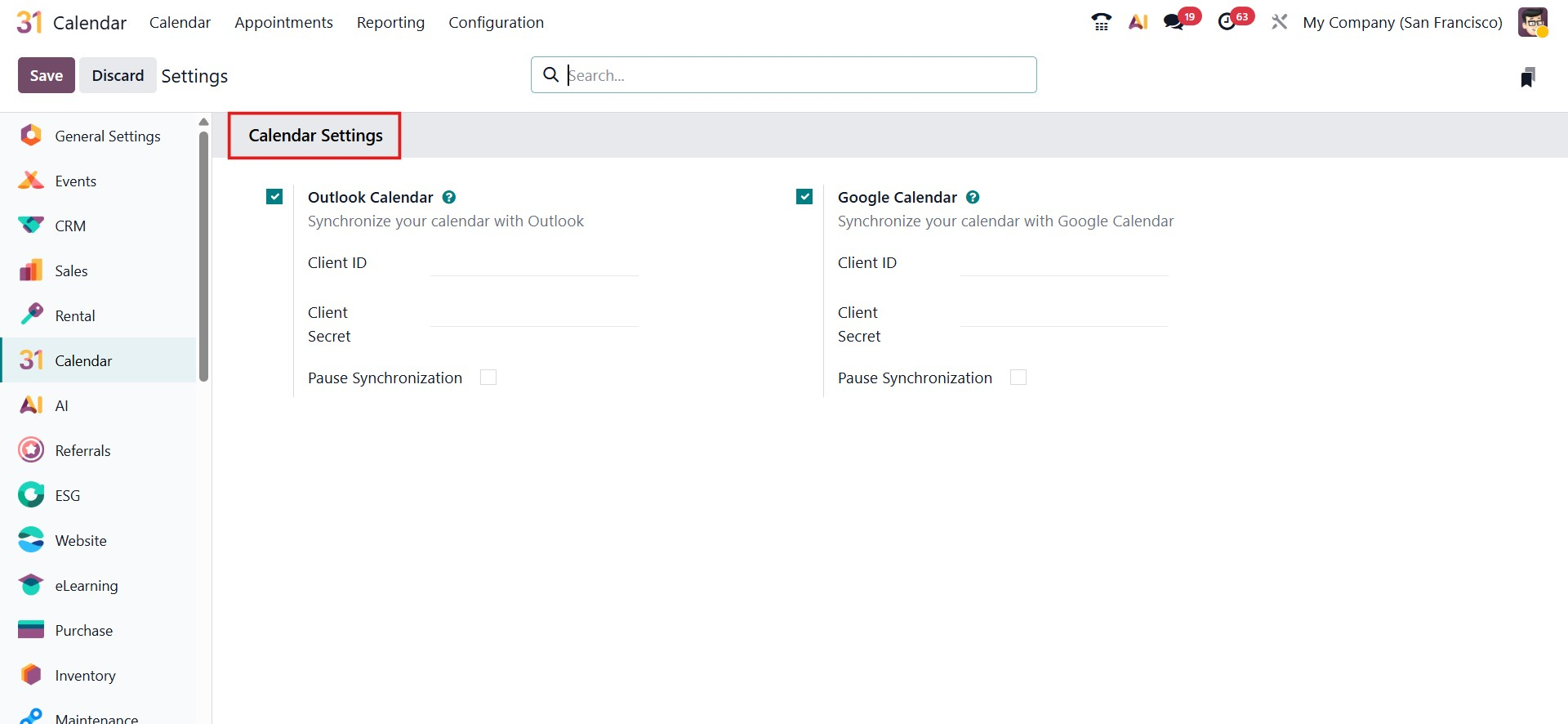This screenshot has height=724, width=1568.
Task: Uncheck the Google Calendar checkbox
Action: 804,197
